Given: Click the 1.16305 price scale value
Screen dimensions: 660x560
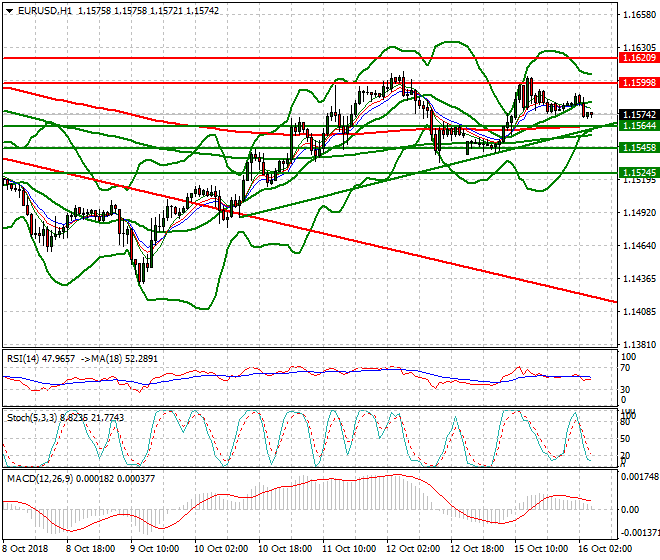Looking at the screenshot, I should [x=639, y=48].
